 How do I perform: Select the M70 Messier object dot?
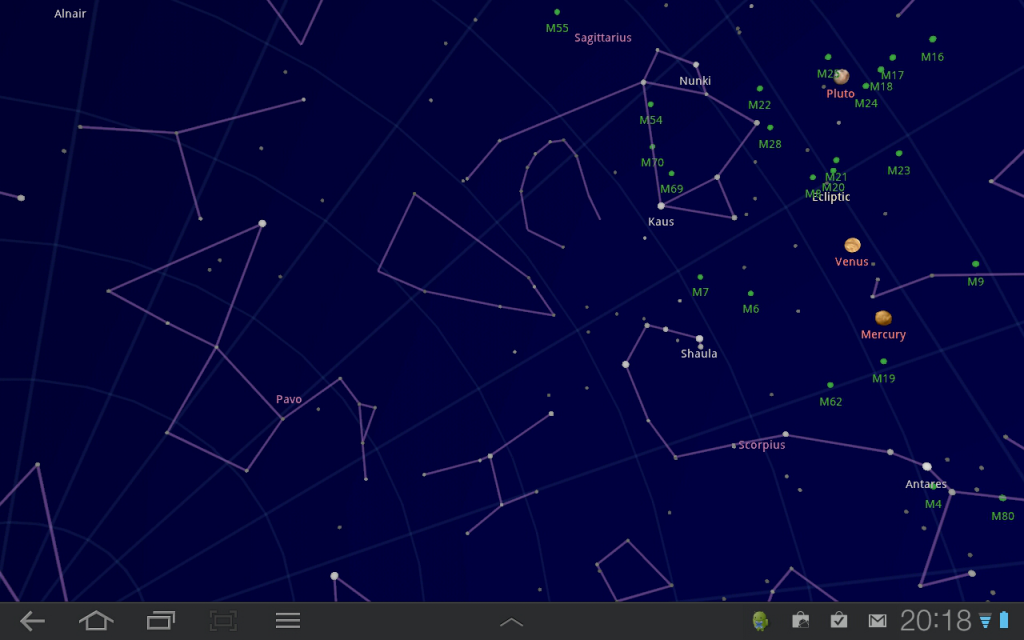click(x=652, y=146)
